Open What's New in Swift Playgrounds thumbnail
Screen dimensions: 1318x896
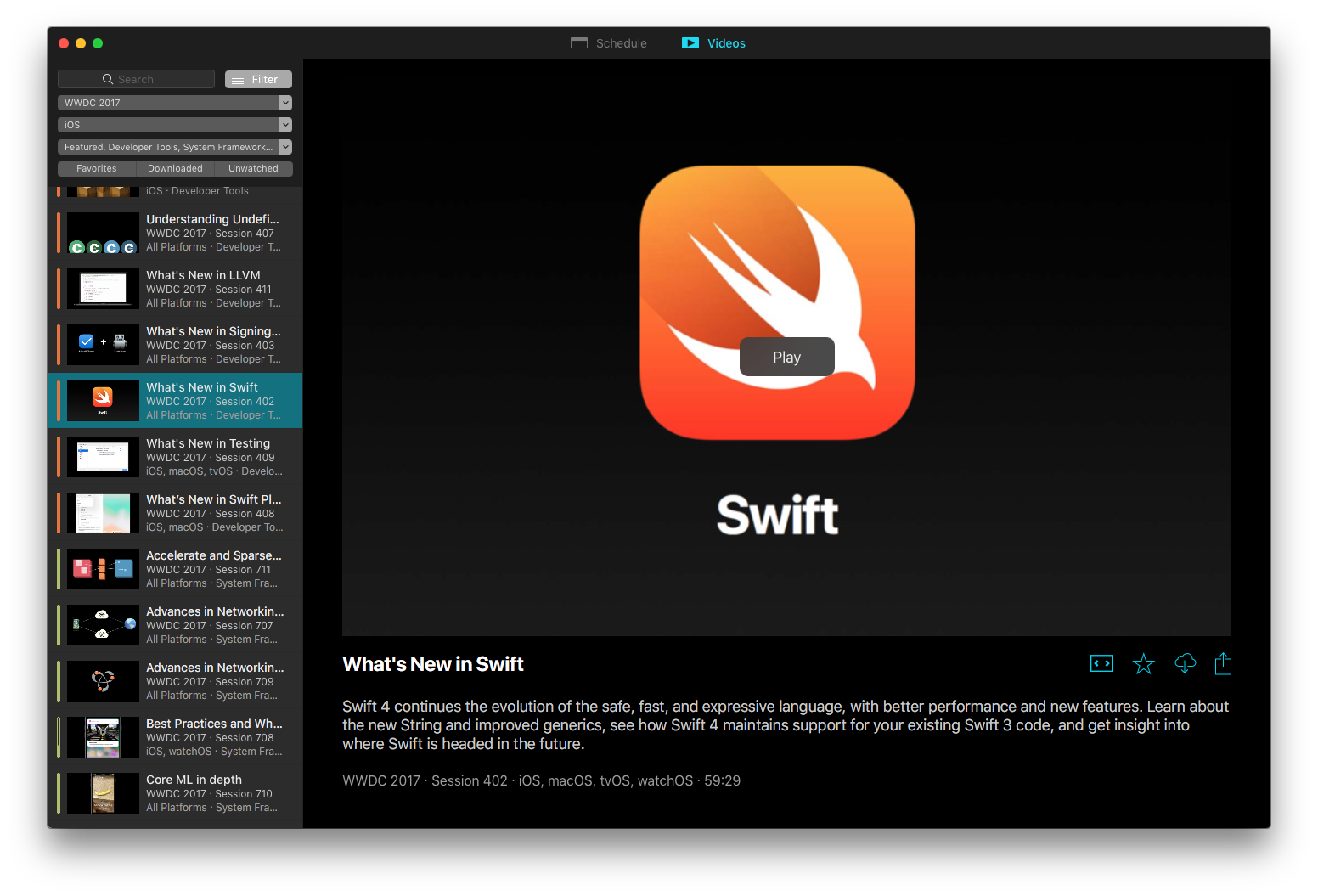point(103,513)
